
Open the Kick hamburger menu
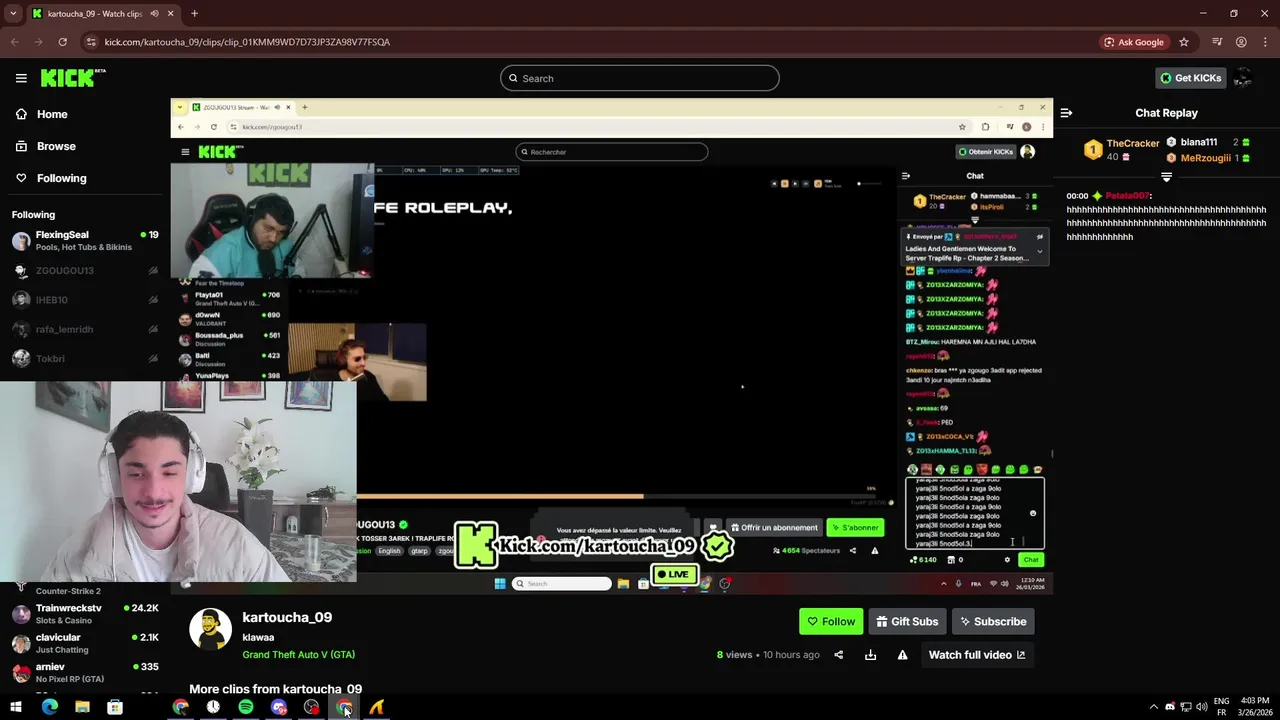(x=21, y=78)
